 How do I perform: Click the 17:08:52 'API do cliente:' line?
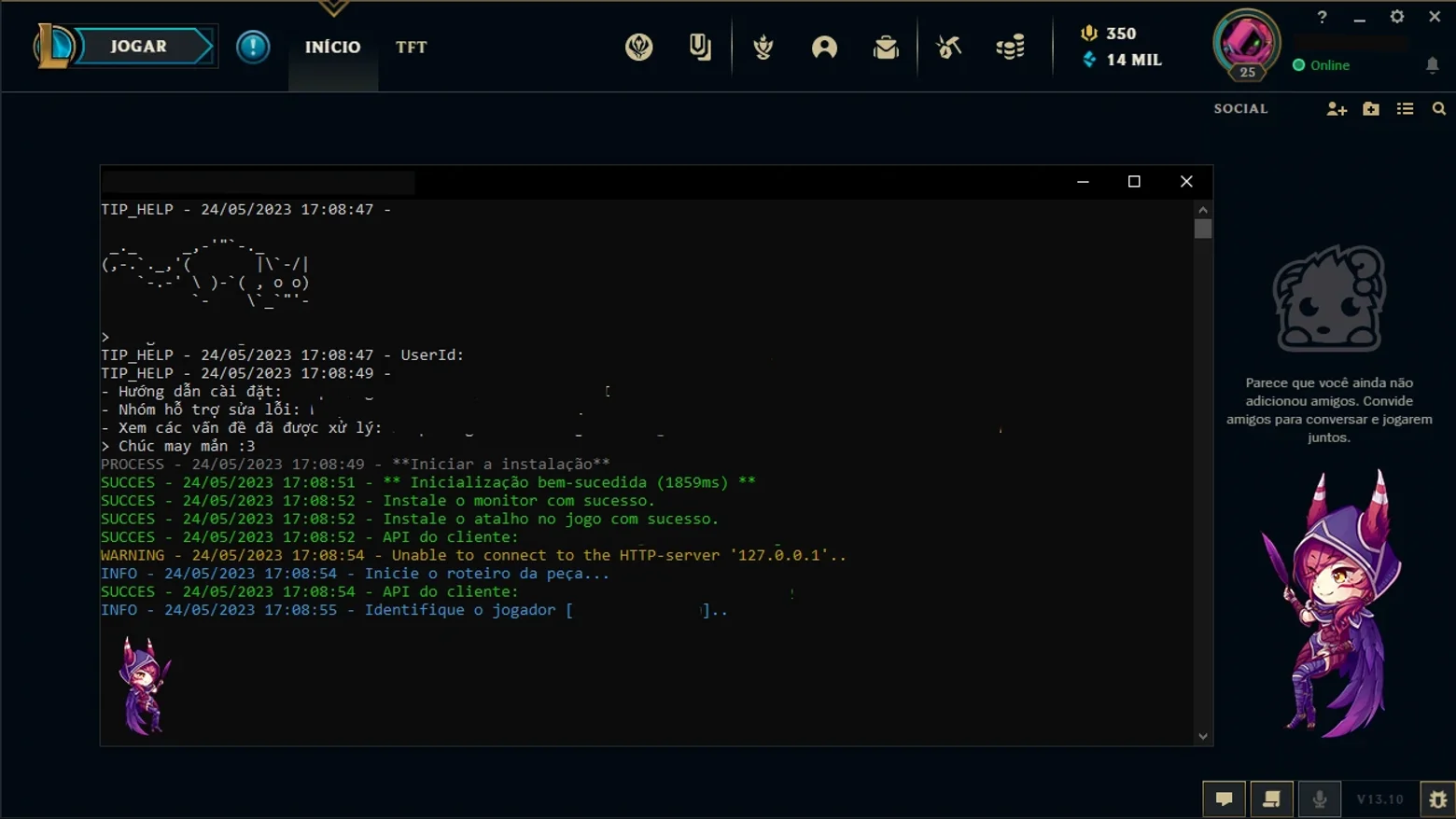pos(310,537)
